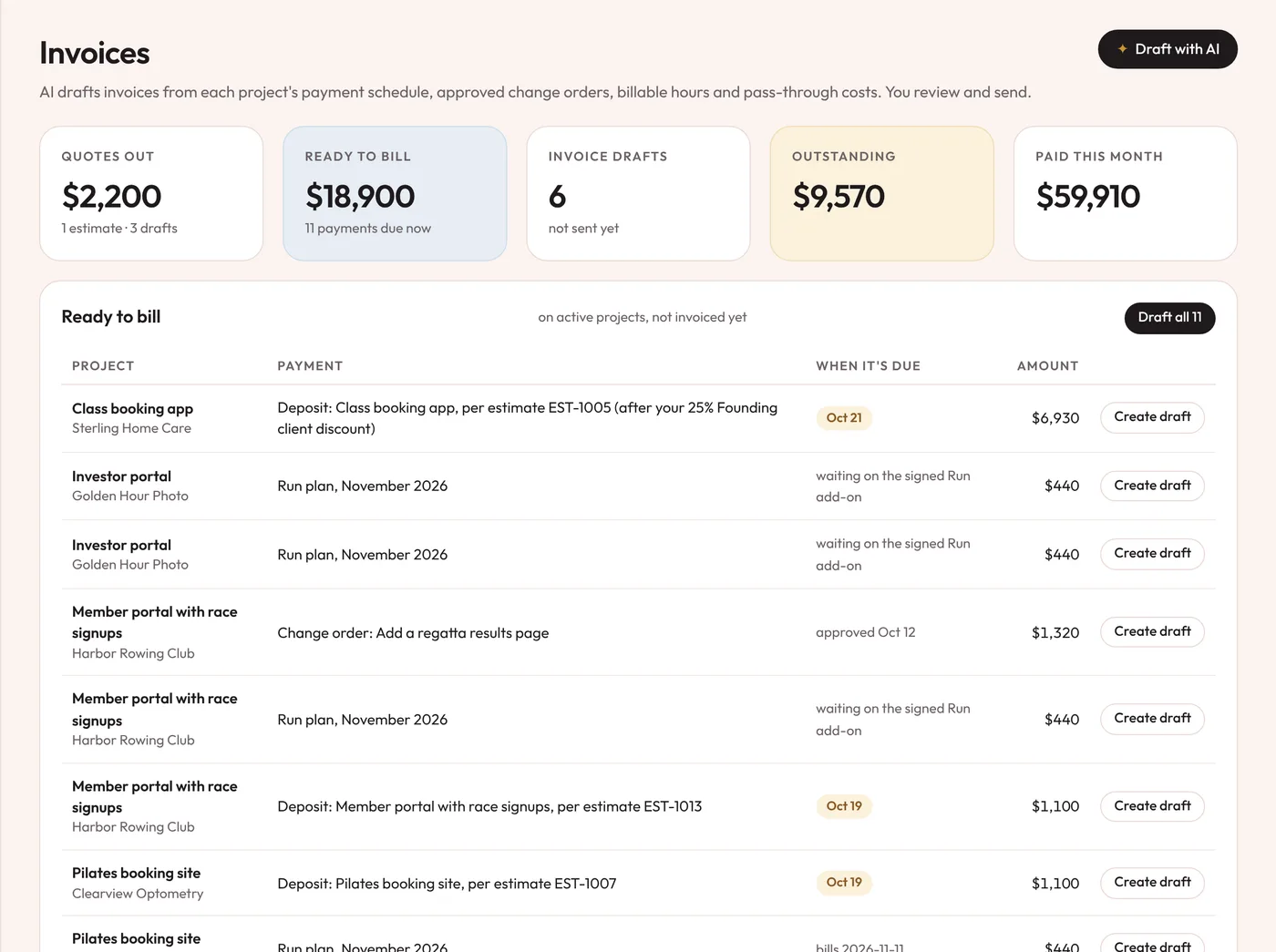Click the Ready to bill section heading
The image size is (1276, 952).
tap(111, 317)
